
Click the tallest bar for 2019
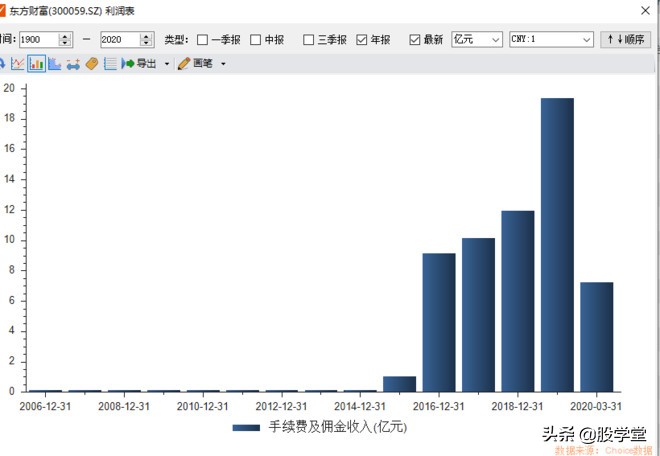[x=557, y=245]
